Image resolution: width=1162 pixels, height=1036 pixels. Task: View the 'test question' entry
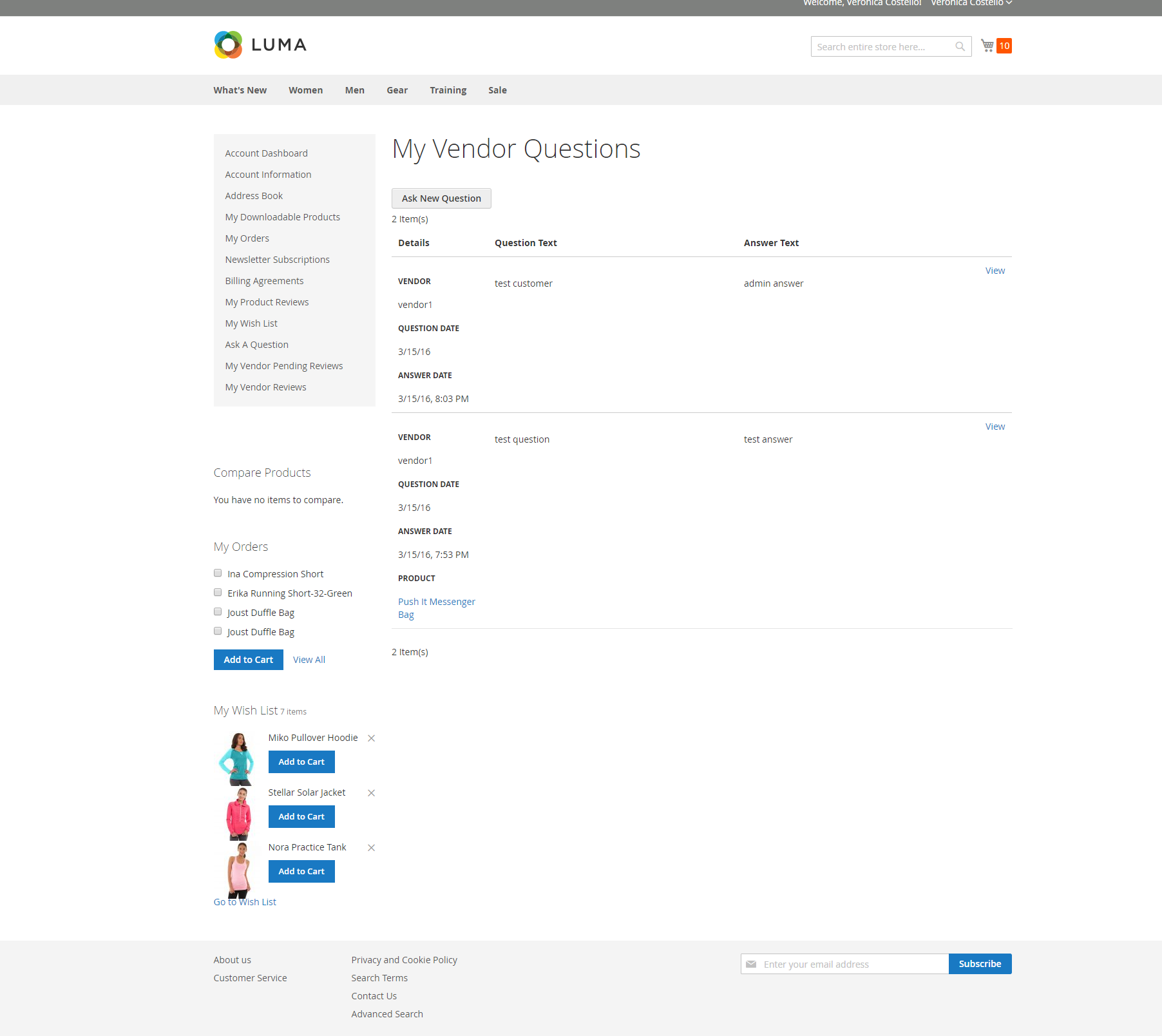click(x=995, y=427)
